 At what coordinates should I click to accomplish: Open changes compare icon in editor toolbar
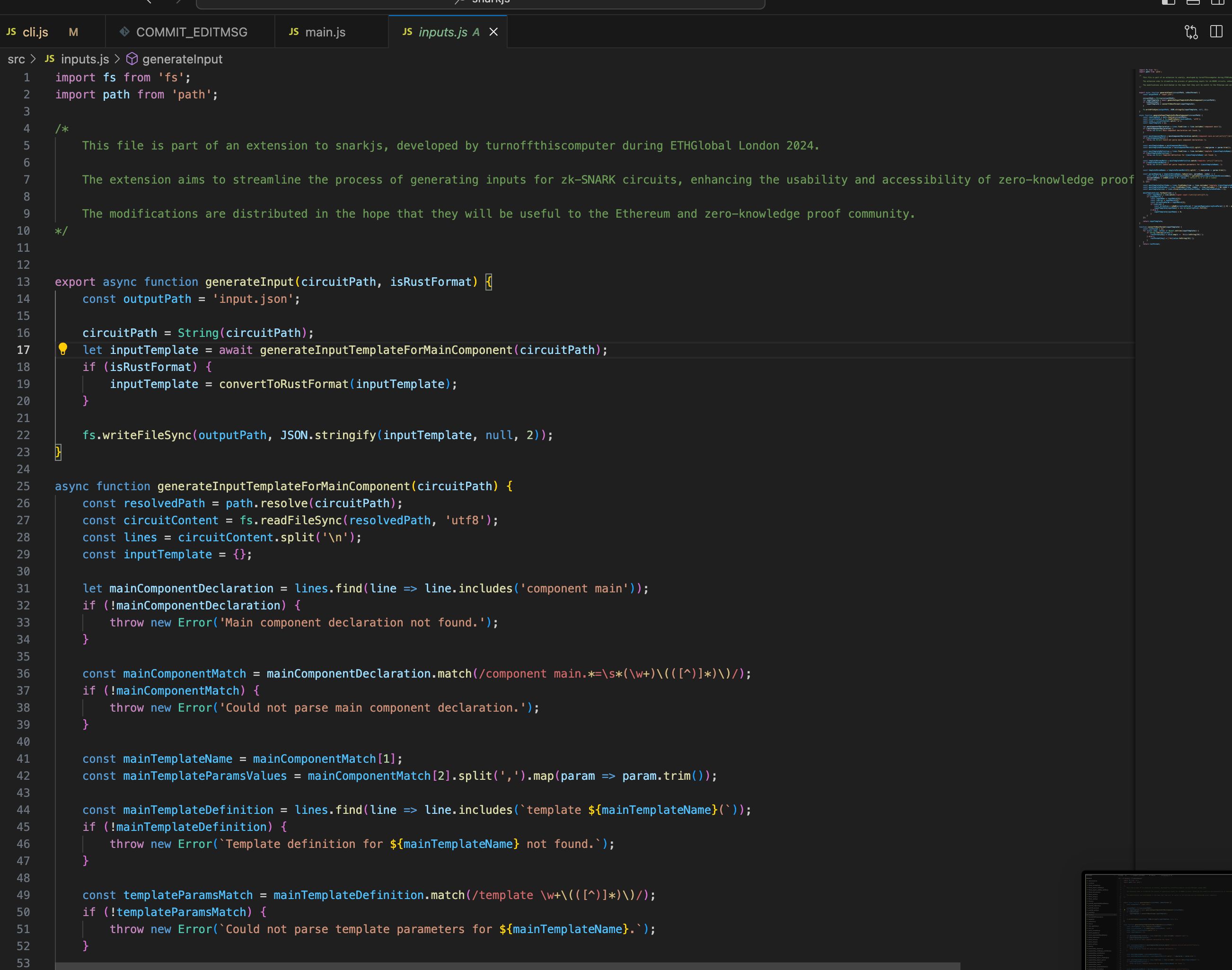tap(1191, 32)
